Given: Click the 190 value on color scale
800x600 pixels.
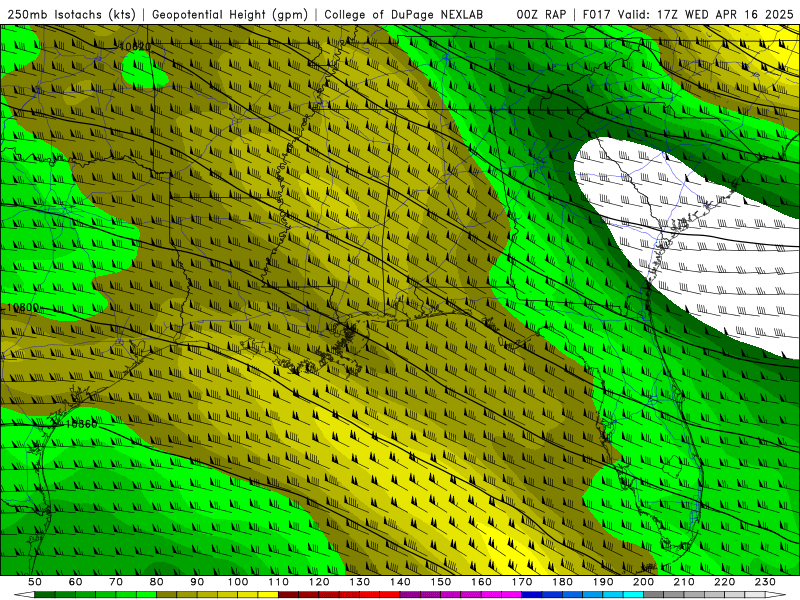Looking at the screenshot, I should [x=603, y=582].
